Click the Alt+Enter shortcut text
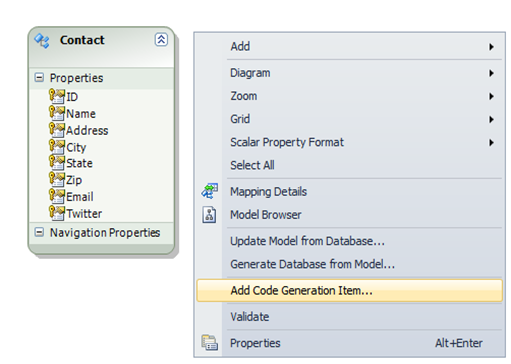Viewport: 511px width, 364px height. point(459,343)
